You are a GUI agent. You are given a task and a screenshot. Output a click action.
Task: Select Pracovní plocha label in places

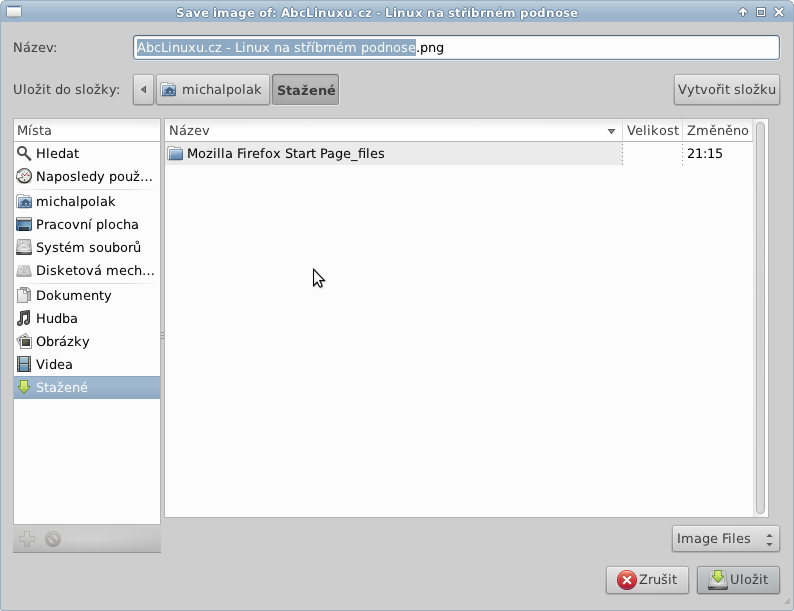point(87,224)
